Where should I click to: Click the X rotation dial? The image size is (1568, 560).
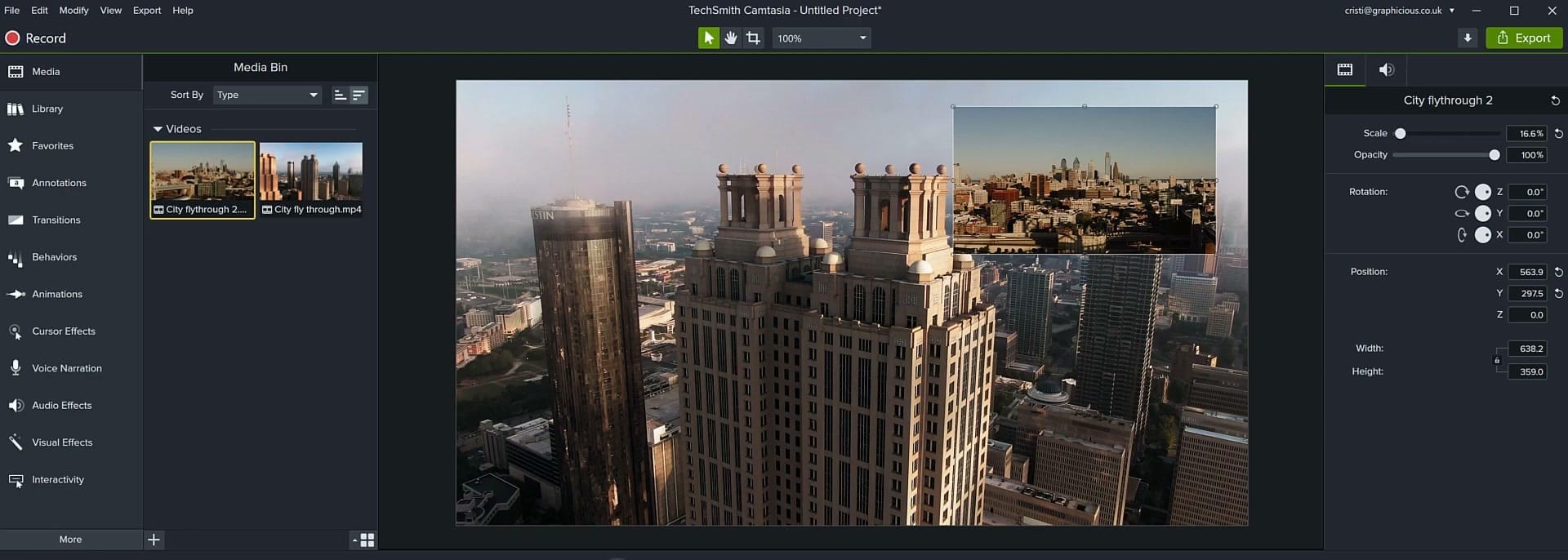click(1483, 234)
